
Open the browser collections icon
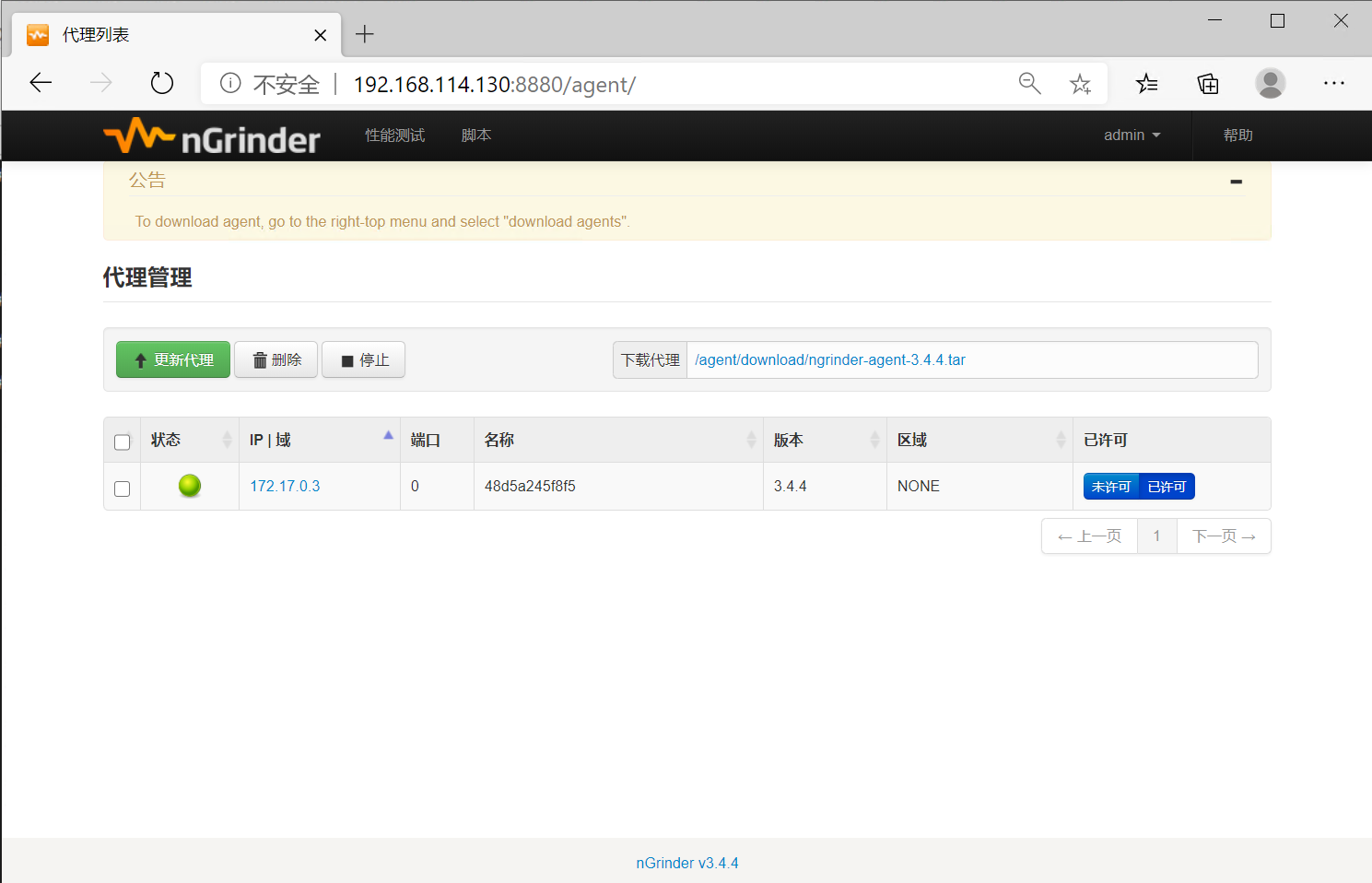click(1207, 85)
